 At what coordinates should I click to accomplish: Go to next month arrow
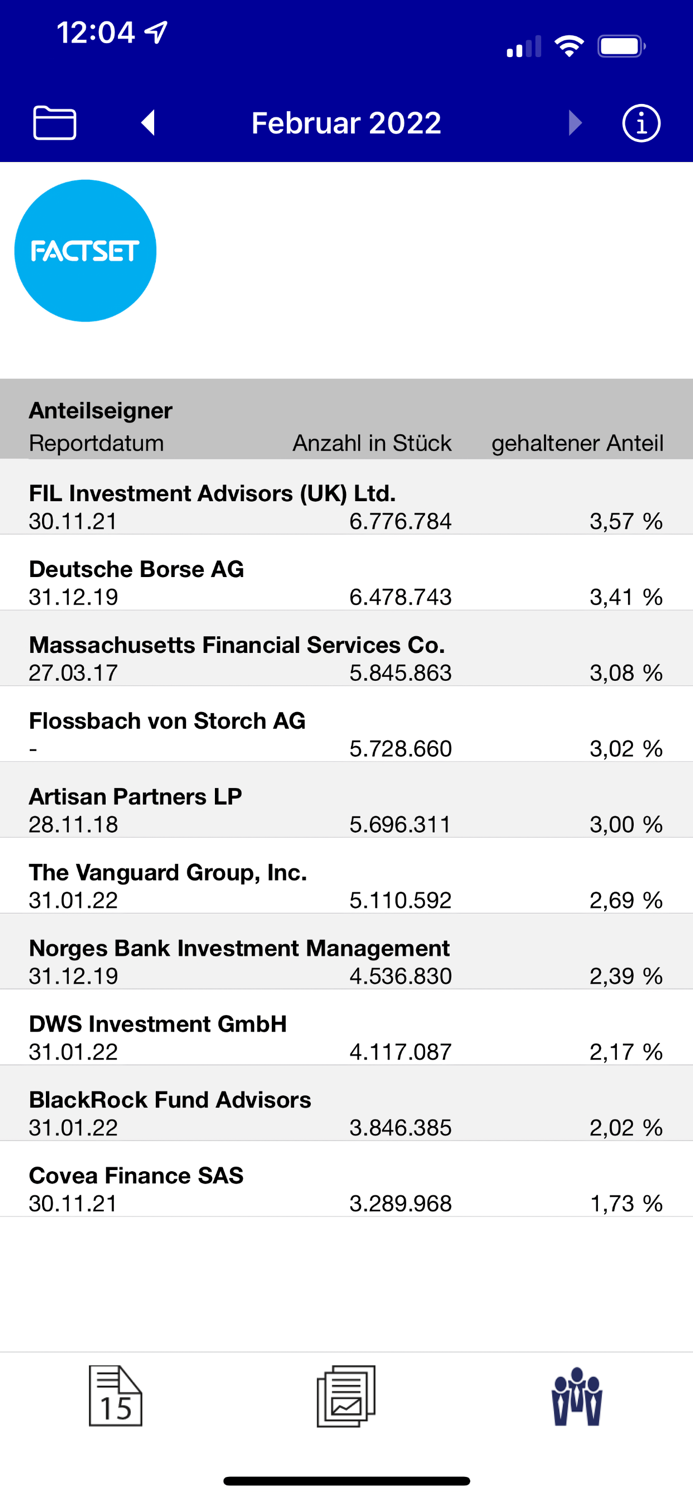(574, 123)
